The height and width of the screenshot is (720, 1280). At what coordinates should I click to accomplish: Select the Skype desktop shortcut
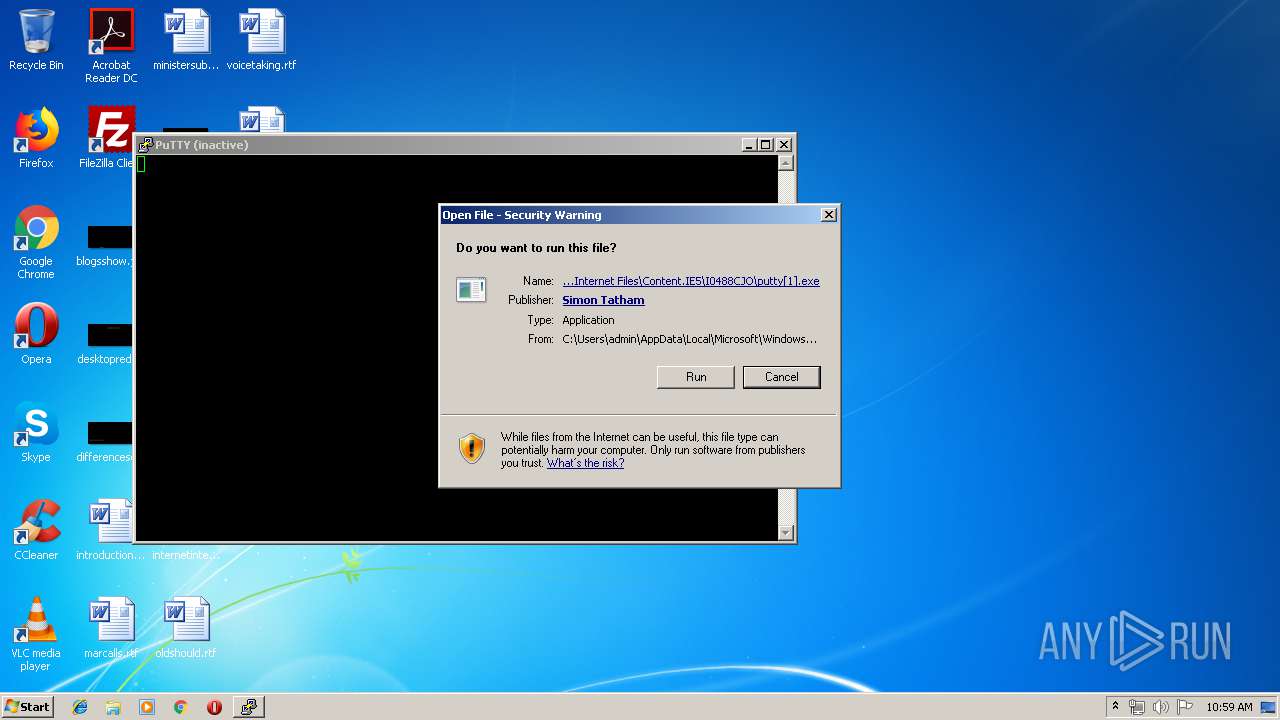point(36,433)
